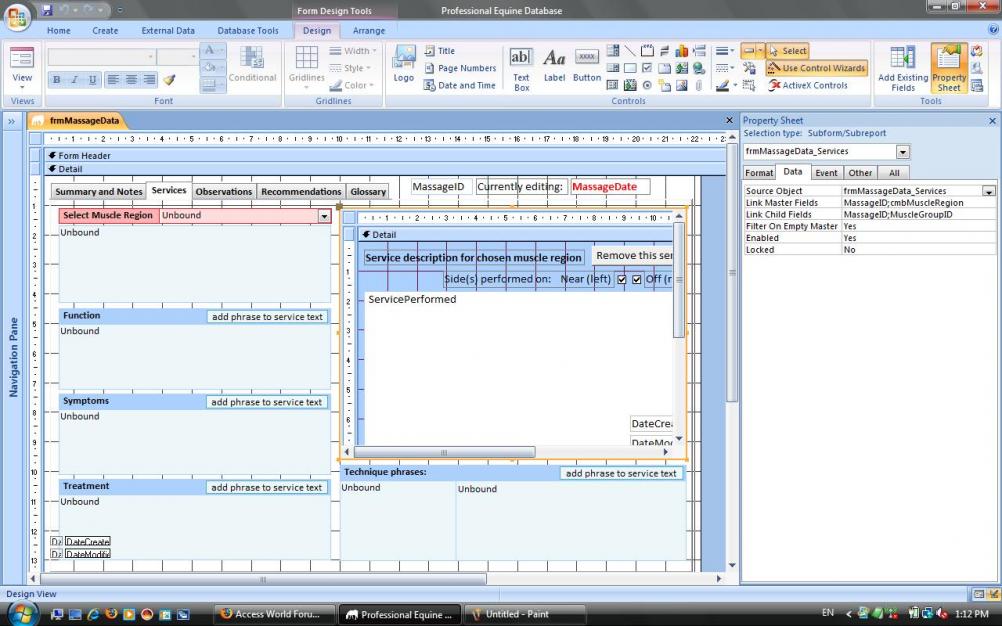Switch to Untitled - Paint taskbar window
This screenshot has width=1002, height=626.
[x=524, y=614]
